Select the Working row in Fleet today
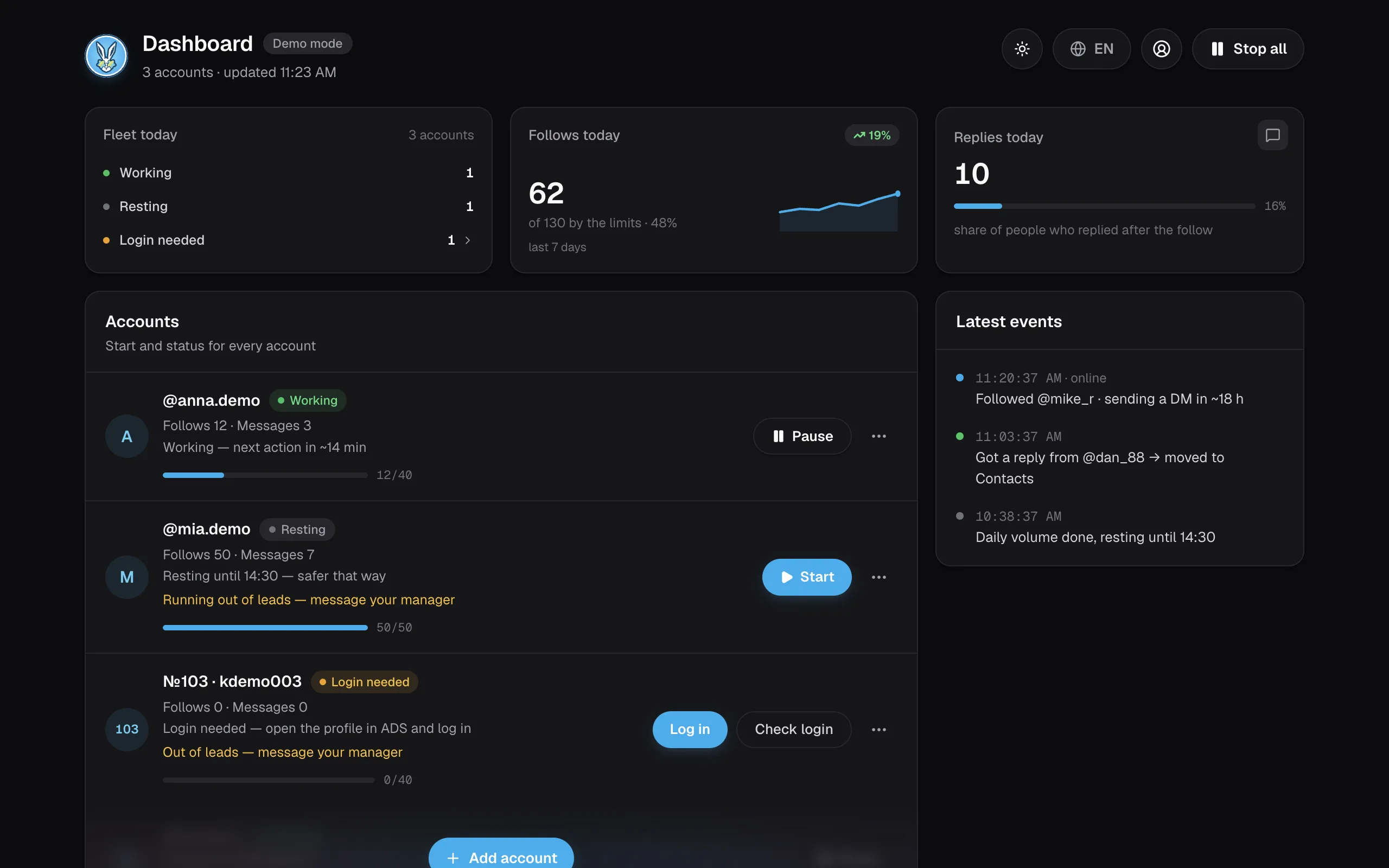Viewport: 1389px width, 868px height. tap(288, 173)
